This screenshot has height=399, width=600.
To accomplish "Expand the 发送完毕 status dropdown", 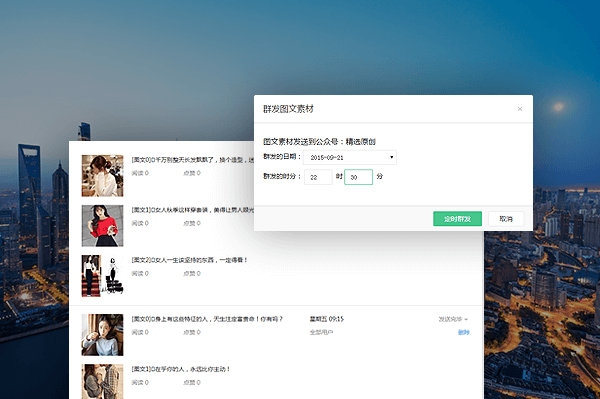I will click(x=453, y=319).
